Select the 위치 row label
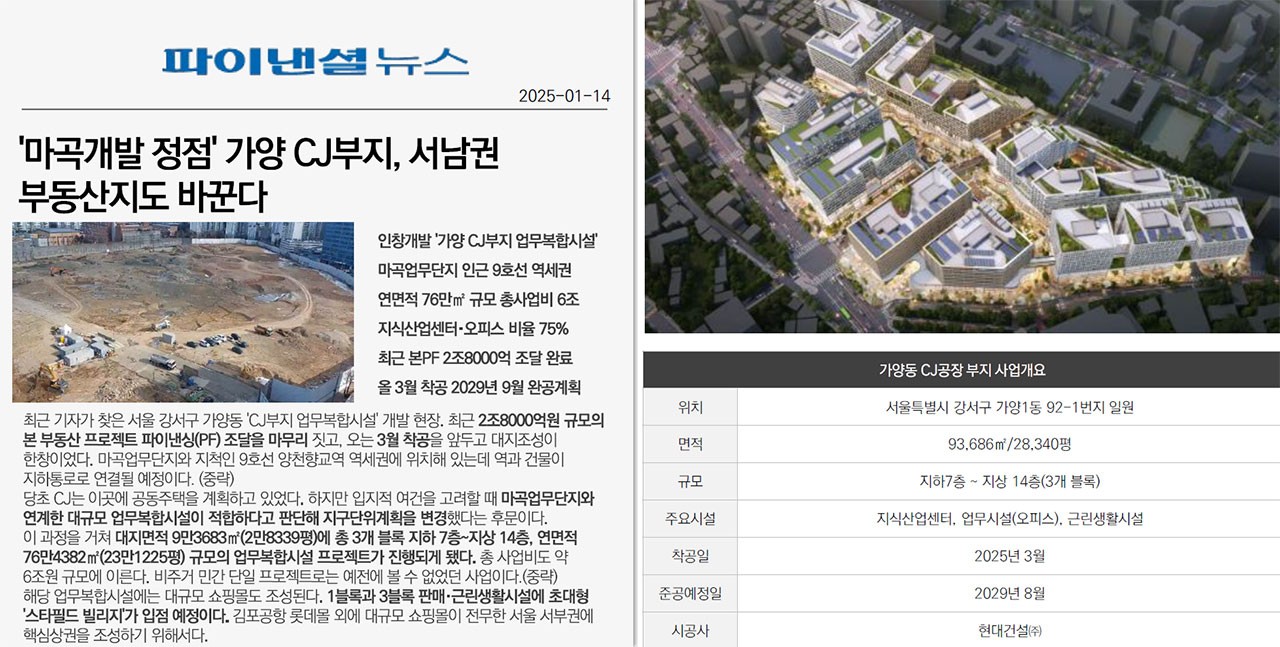 click(x=691, y=407)
